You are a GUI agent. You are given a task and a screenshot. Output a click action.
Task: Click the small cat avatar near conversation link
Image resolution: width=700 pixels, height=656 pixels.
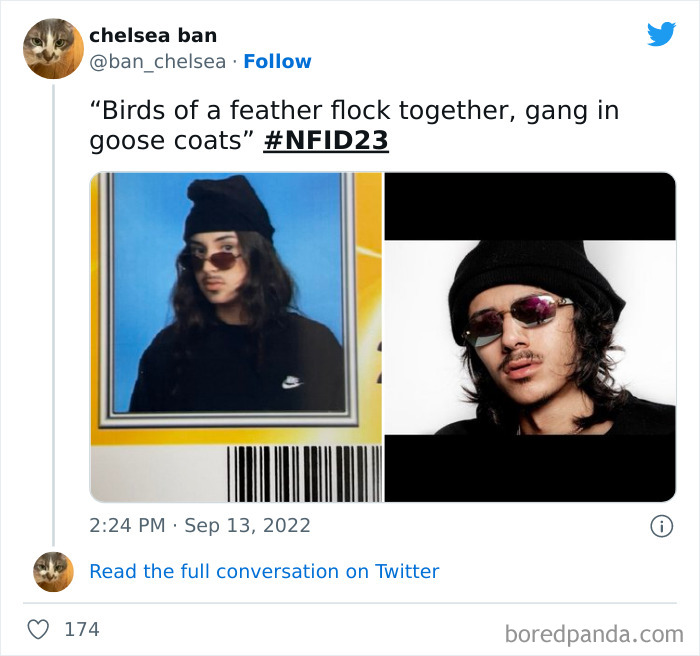53,572
